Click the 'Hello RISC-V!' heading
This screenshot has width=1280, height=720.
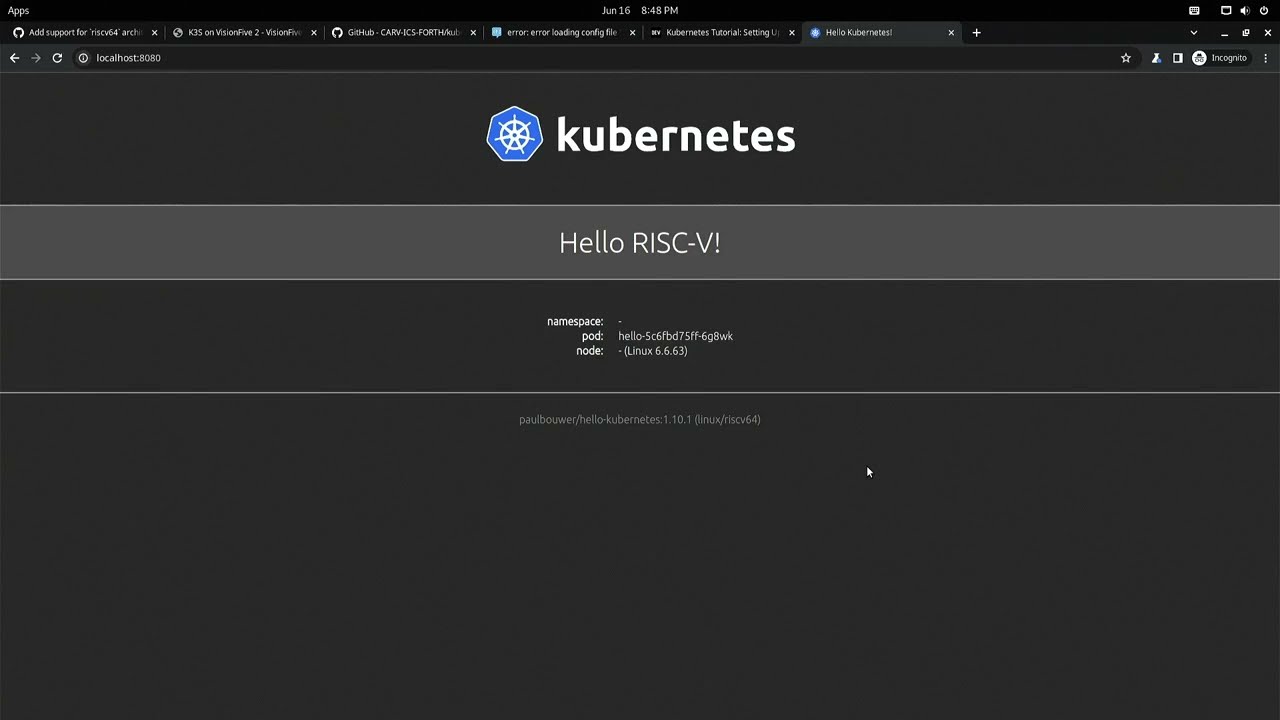coord(640,243)
